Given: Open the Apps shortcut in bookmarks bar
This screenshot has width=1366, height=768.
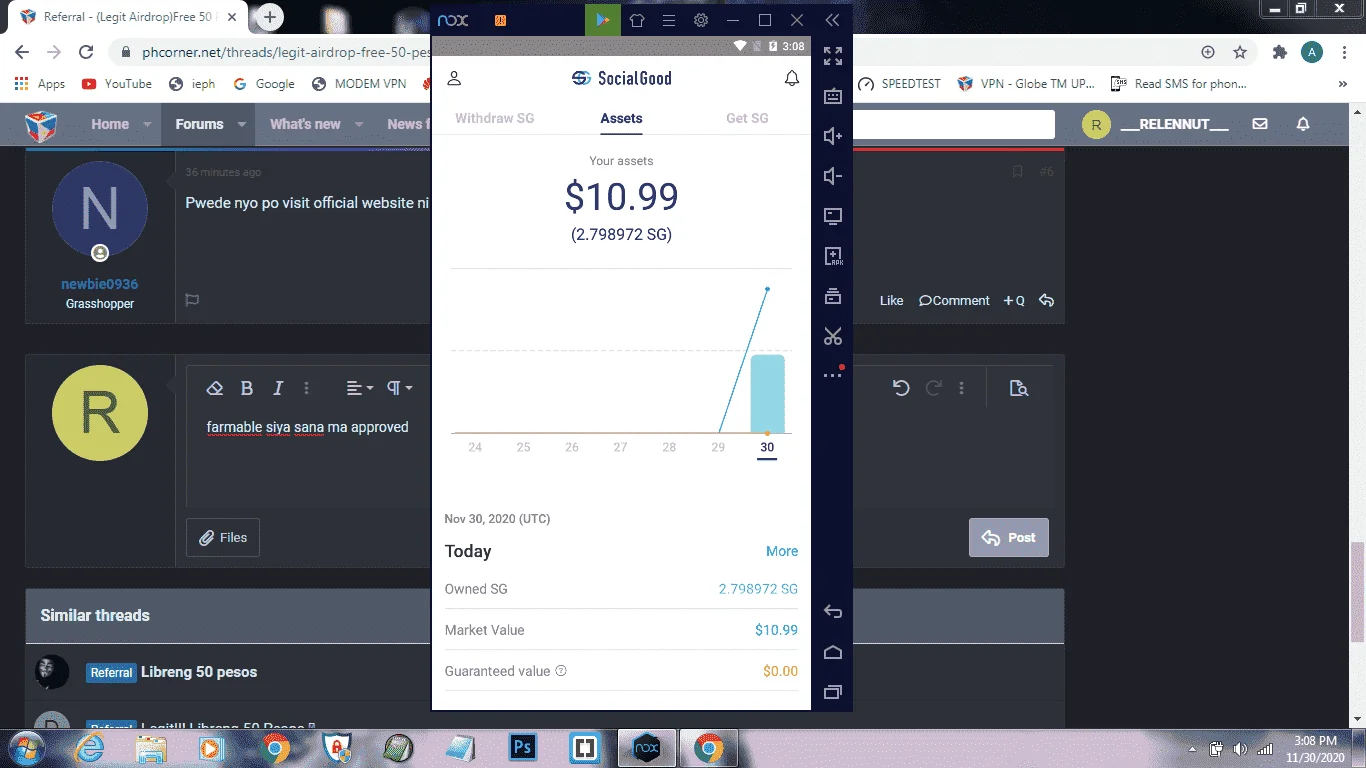Looking at the screenshot, I should [40, 84].
